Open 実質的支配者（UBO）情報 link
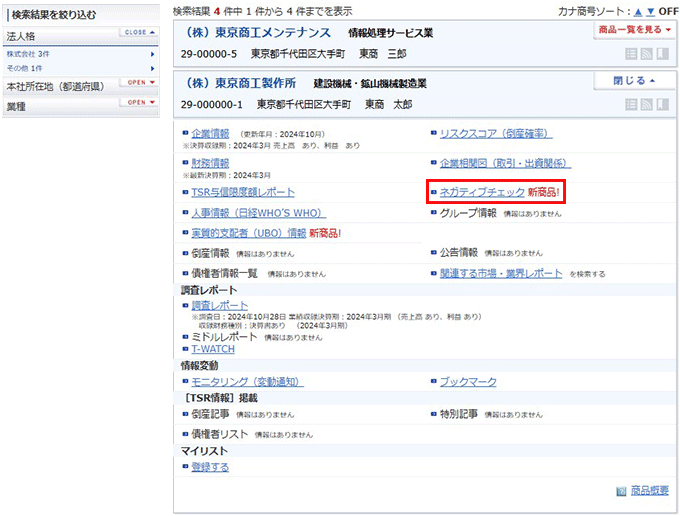Viewport: 680px width, 516px height. pyautogui.click(x=249, y=233)
